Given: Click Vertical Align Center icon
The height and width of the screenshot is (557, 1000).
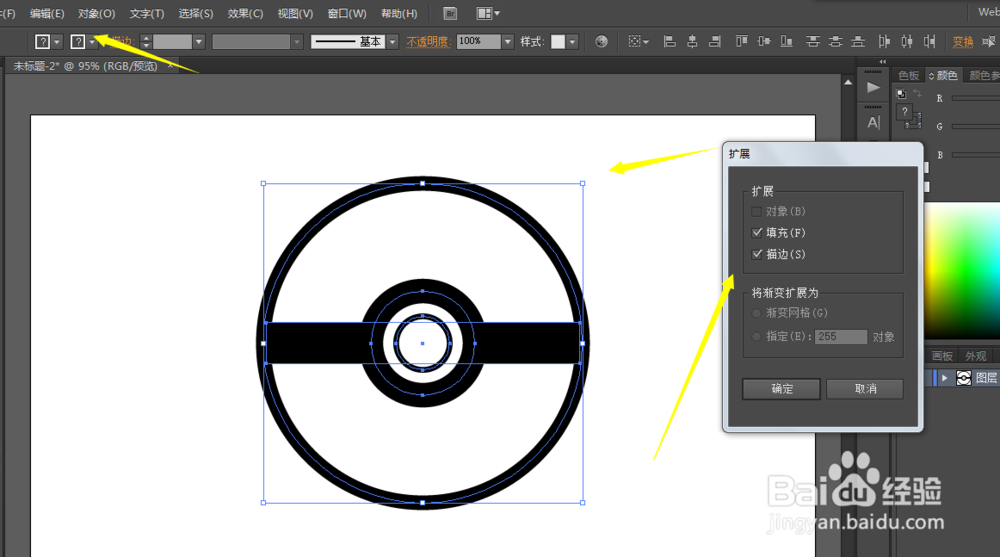Looking at the screenshot, I should (764, 41).
